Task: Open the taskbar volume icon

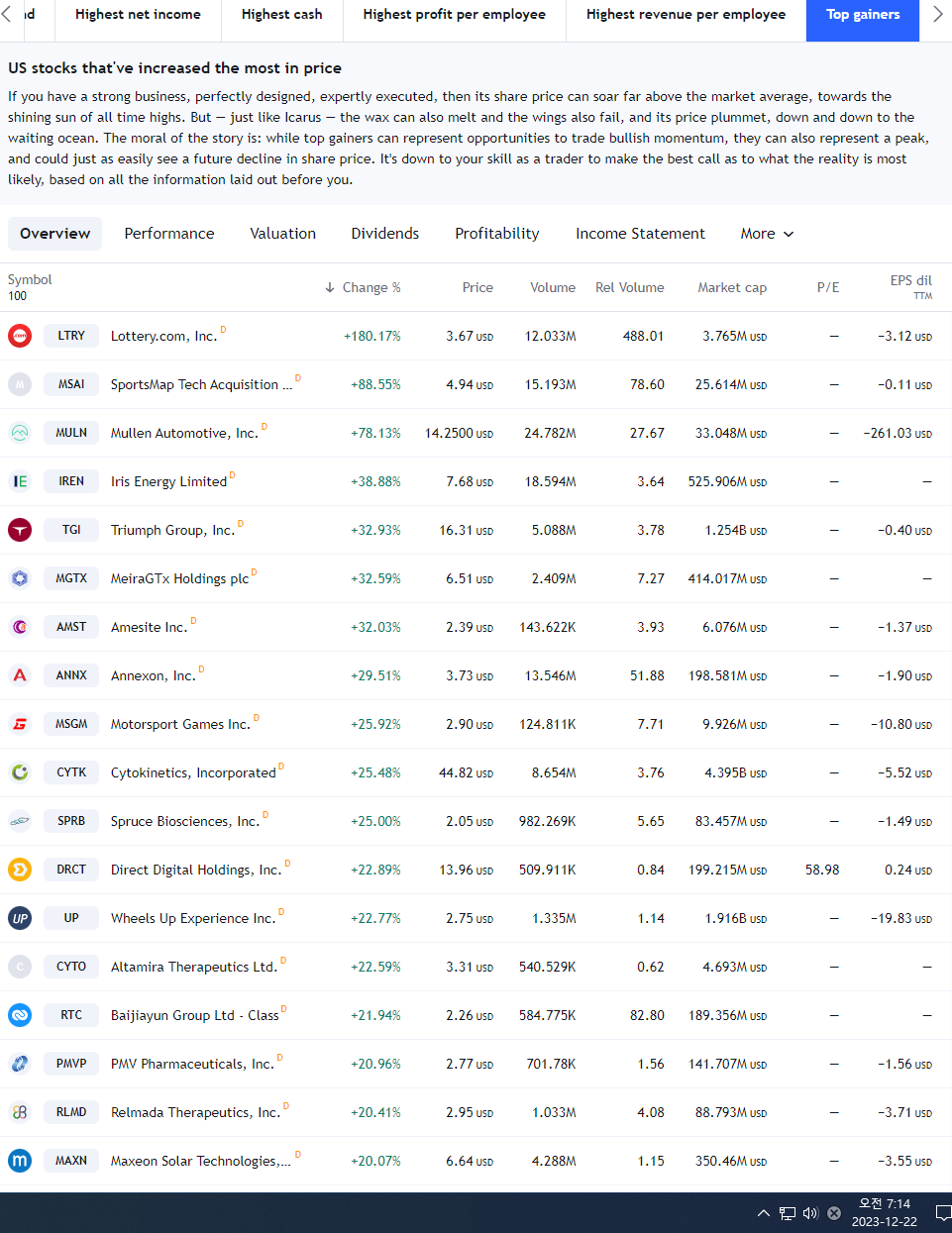Action: pyautogui.click(x=810, y=1213)
